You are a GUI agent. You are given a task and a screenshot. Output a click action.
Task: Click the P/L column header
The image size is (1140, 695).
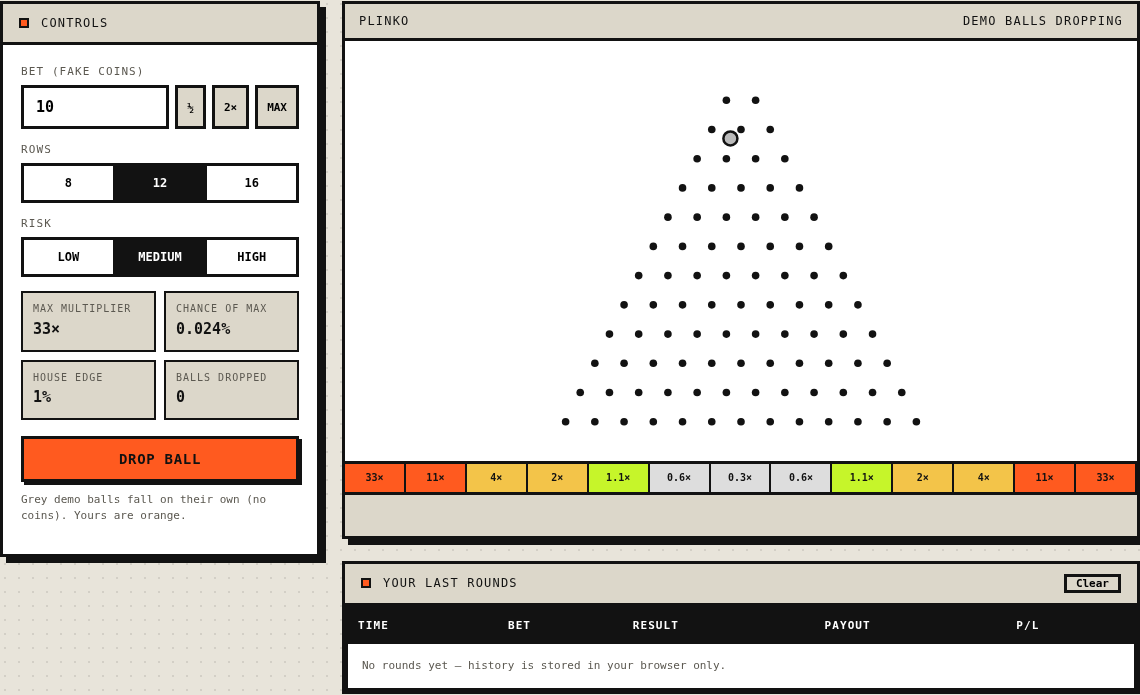click(x=1027, y=625)
